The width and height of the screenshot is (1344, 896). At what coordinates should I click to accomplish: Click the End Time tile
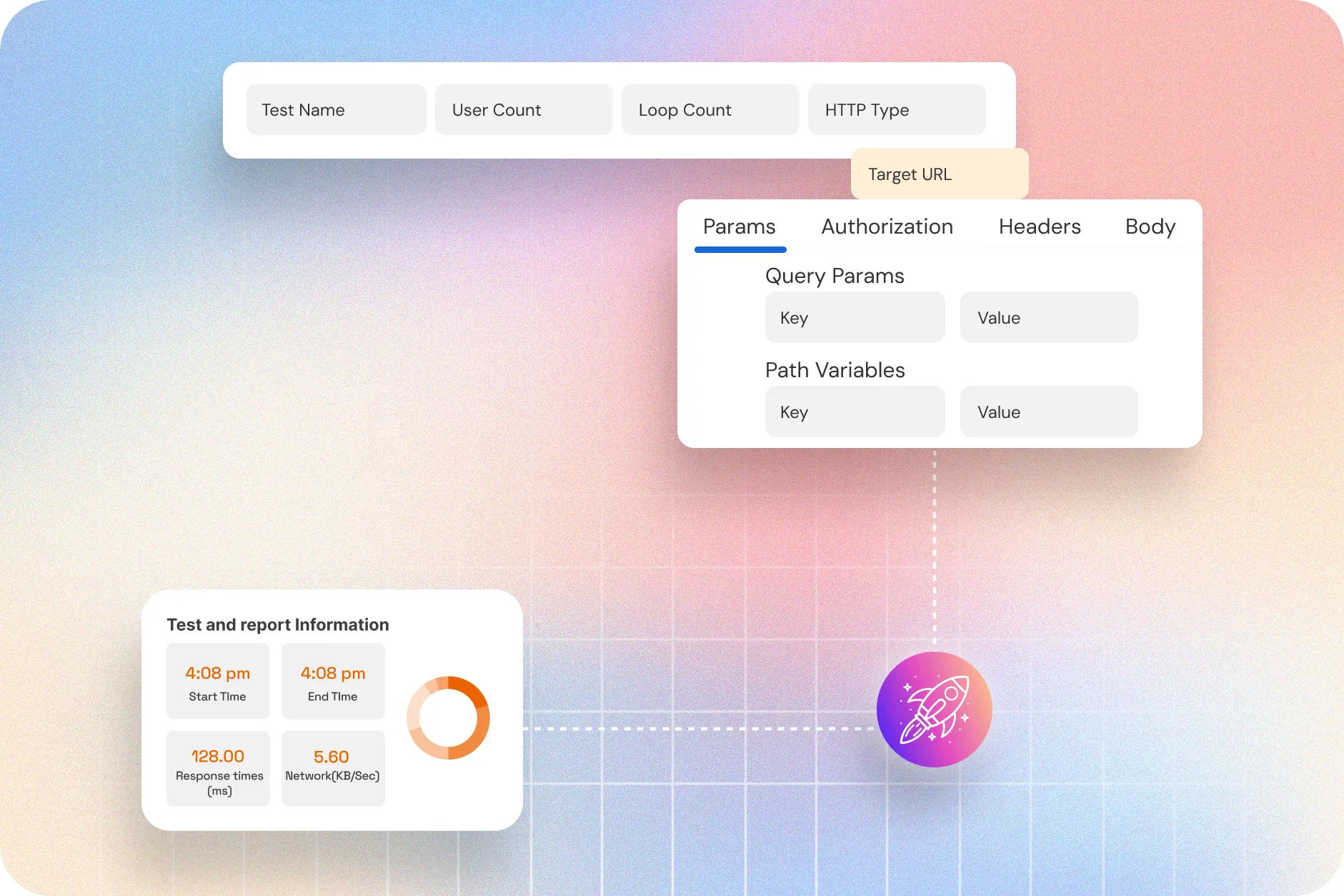tap(333, 682)
